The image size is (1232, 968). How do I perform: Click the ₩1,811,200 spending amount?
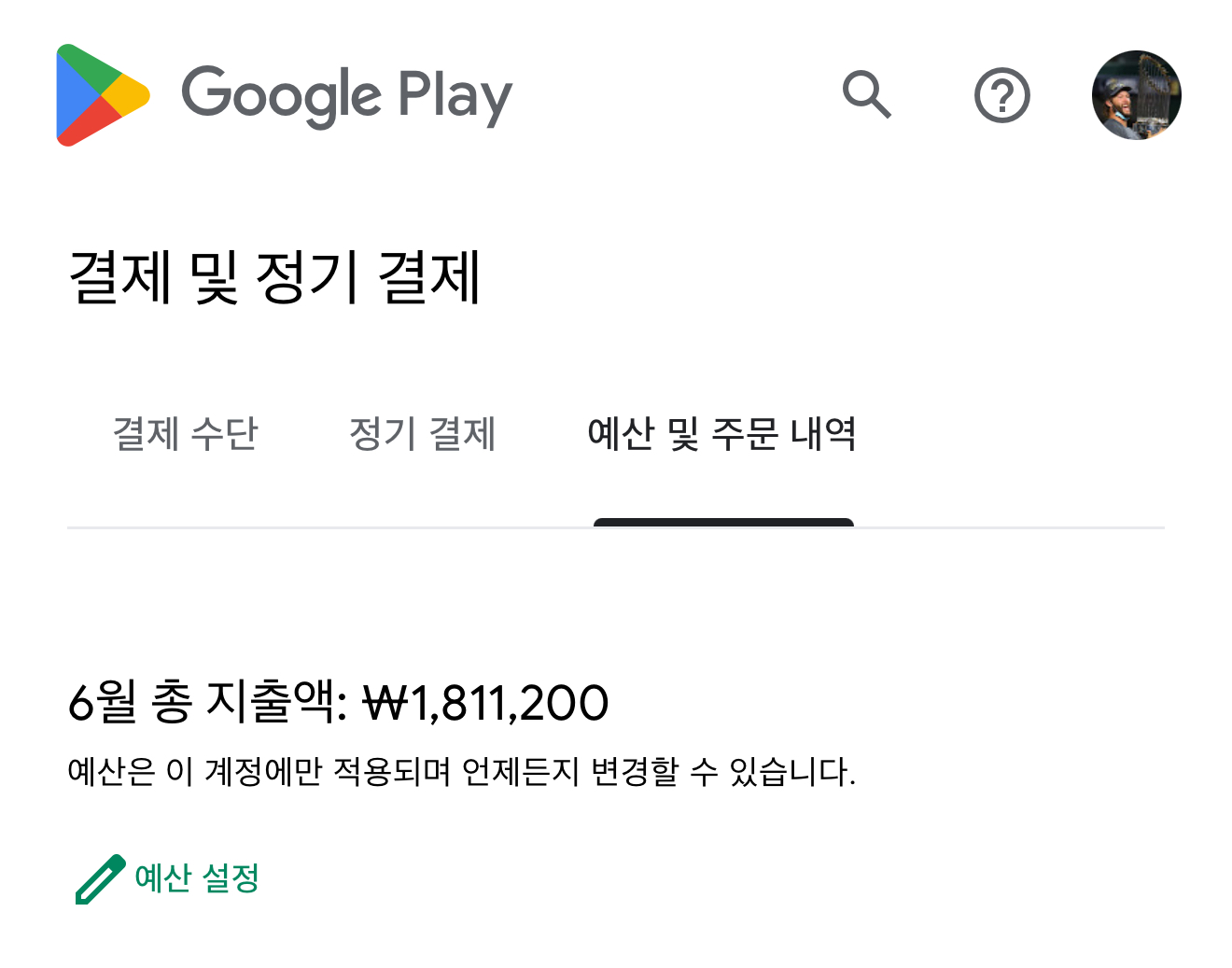coord(485,703)
